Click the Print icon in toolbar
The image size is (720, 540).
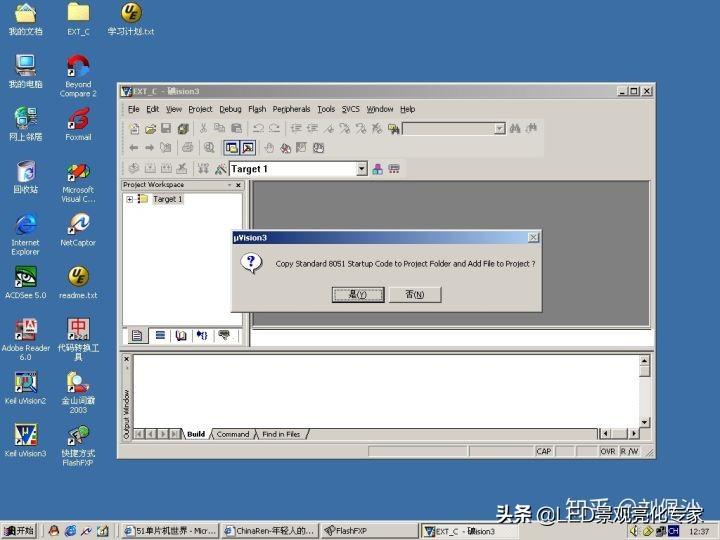click(187, 148)
